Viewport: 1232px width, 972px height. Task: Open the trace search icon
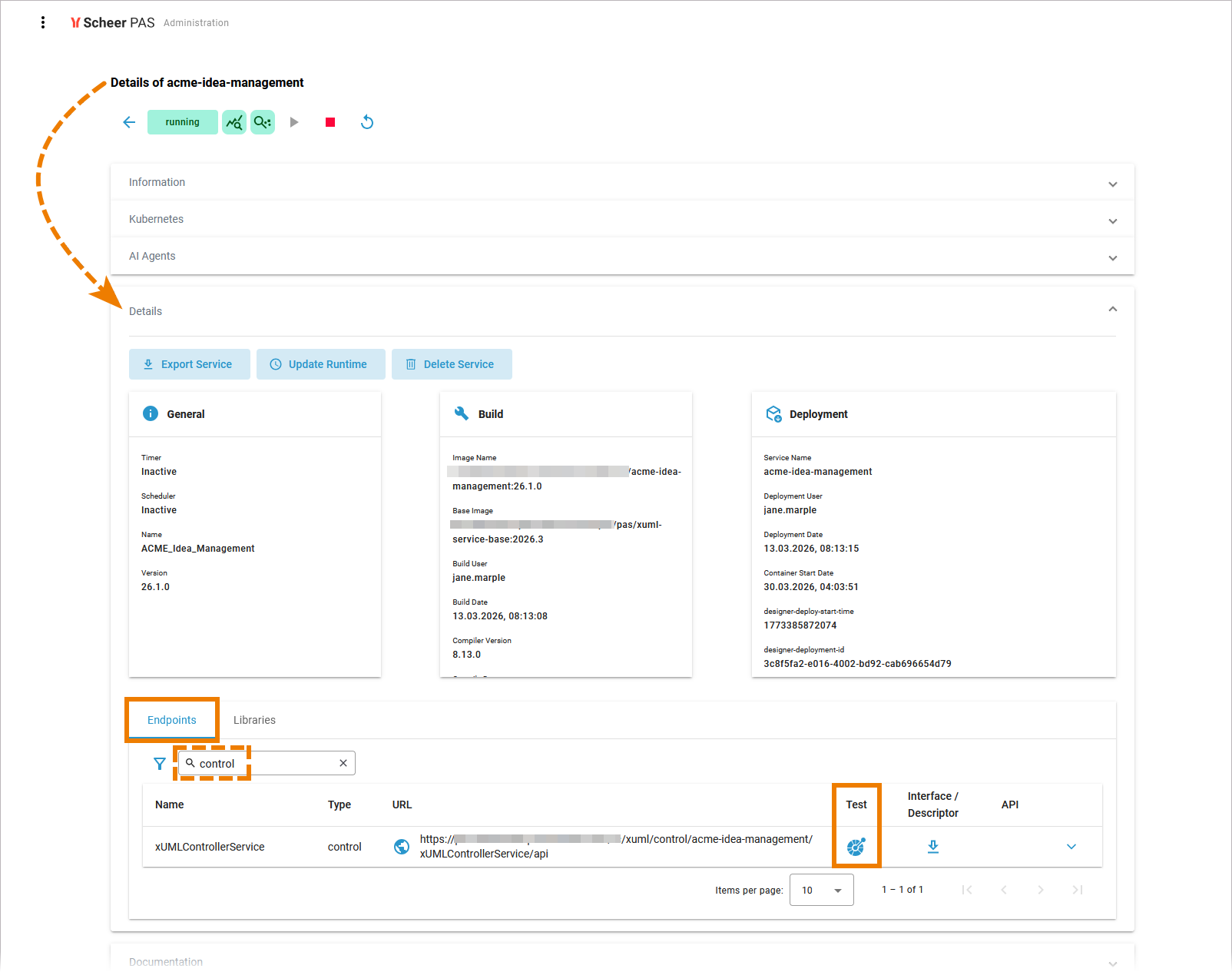[x=263, y=122]
